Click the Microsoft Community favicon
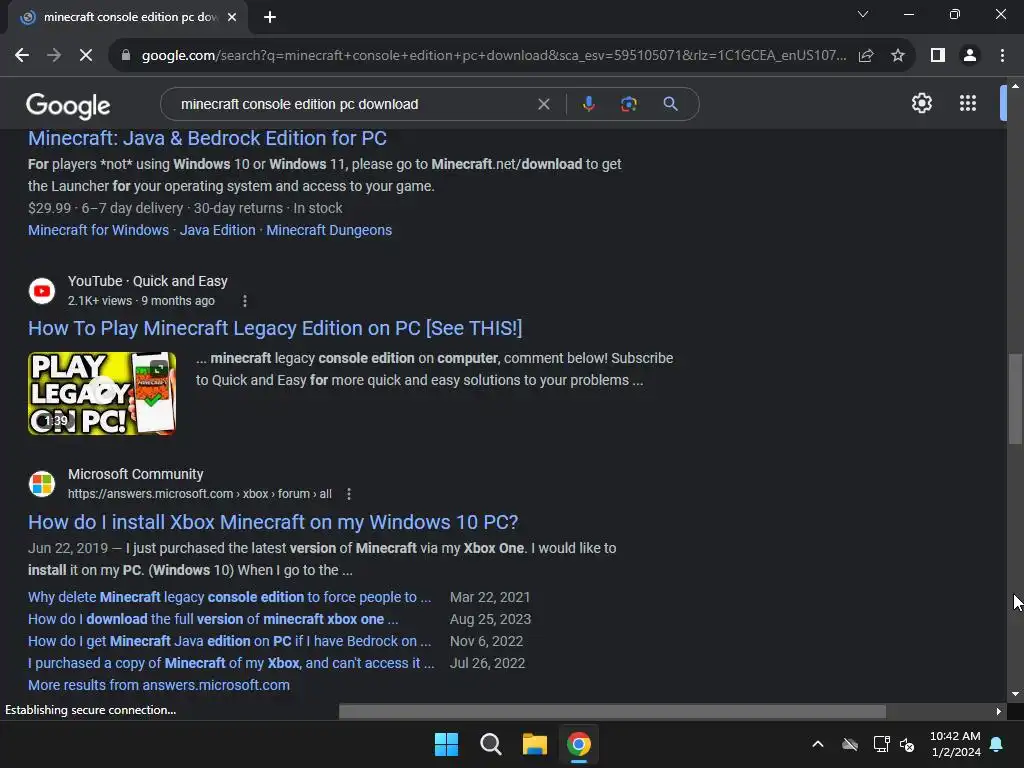 click(42, 484)
